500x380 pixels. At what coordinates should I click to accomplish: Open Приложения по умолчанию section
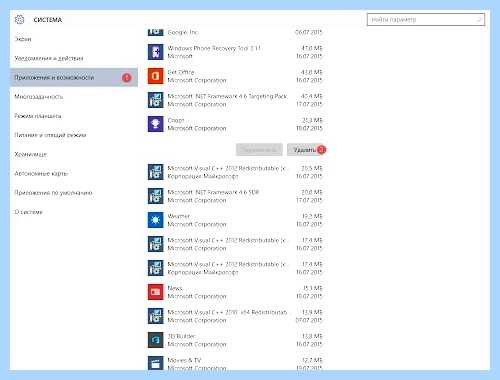53,193
